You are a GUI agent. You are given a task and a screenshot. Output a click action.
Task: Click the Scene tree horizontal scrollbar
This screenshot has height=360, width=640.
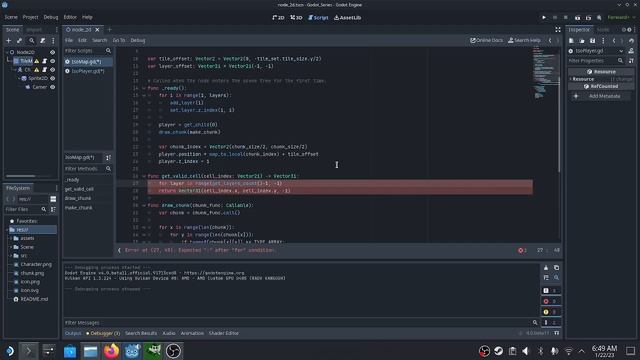click(20, 176)
